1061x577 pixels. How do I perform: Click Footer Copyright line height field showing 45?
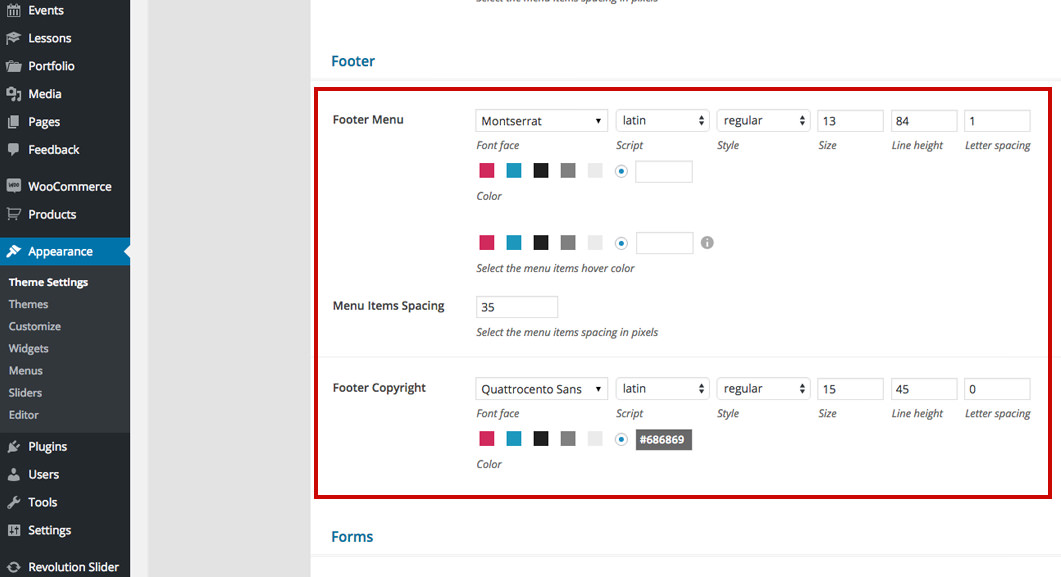[x=924, y=389]
